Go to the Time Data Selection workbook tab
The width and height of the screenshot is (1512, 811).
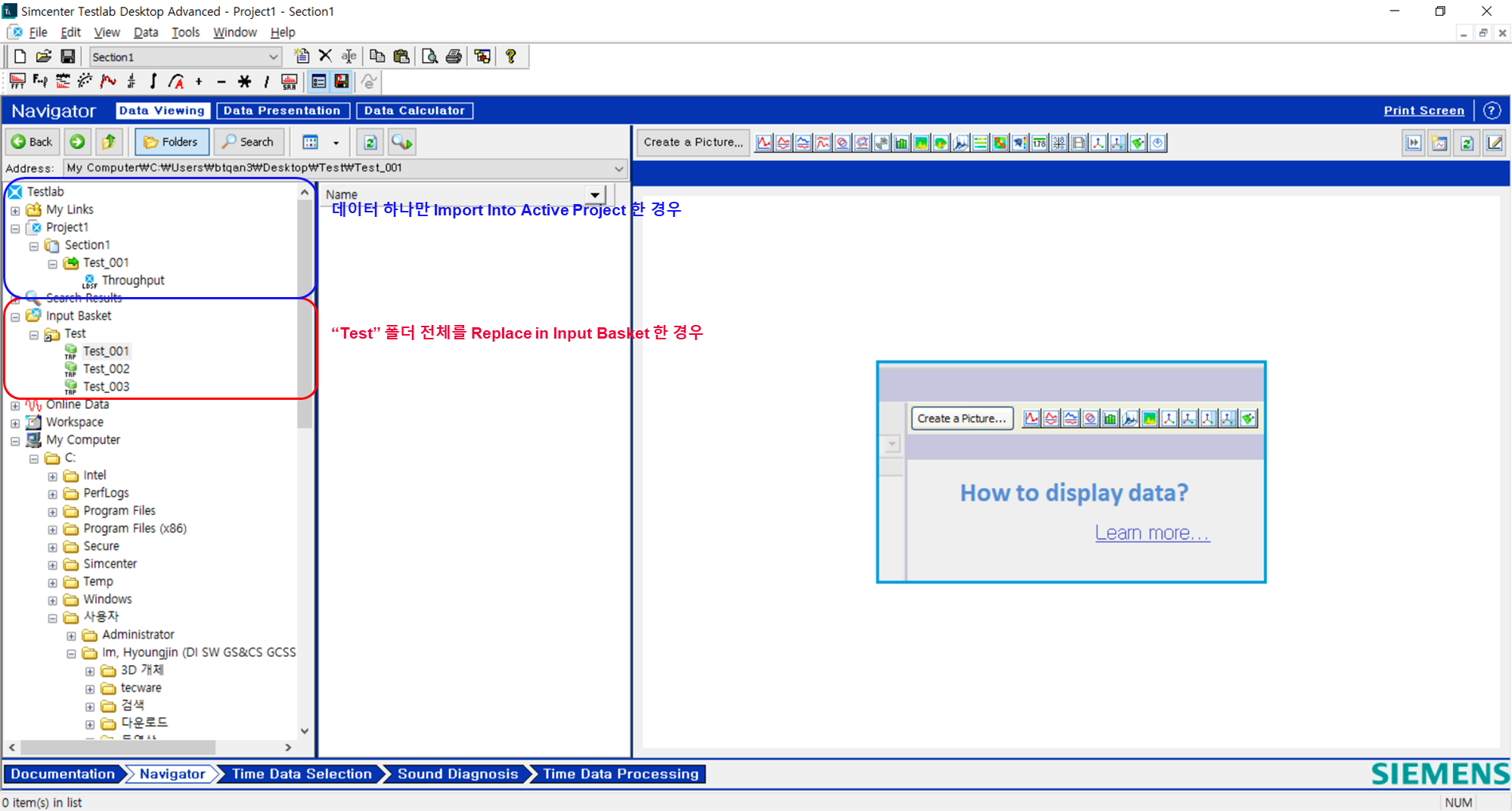click(302, 774)
